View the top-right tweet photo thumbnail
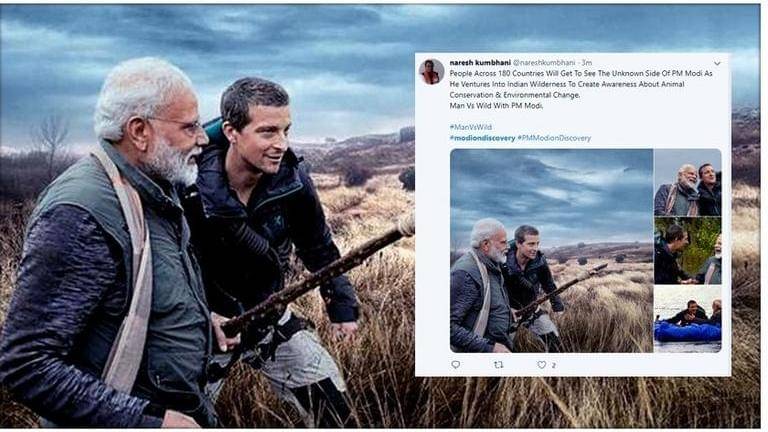The width and height of the screenshot is (768, 432). coord(687,182)
